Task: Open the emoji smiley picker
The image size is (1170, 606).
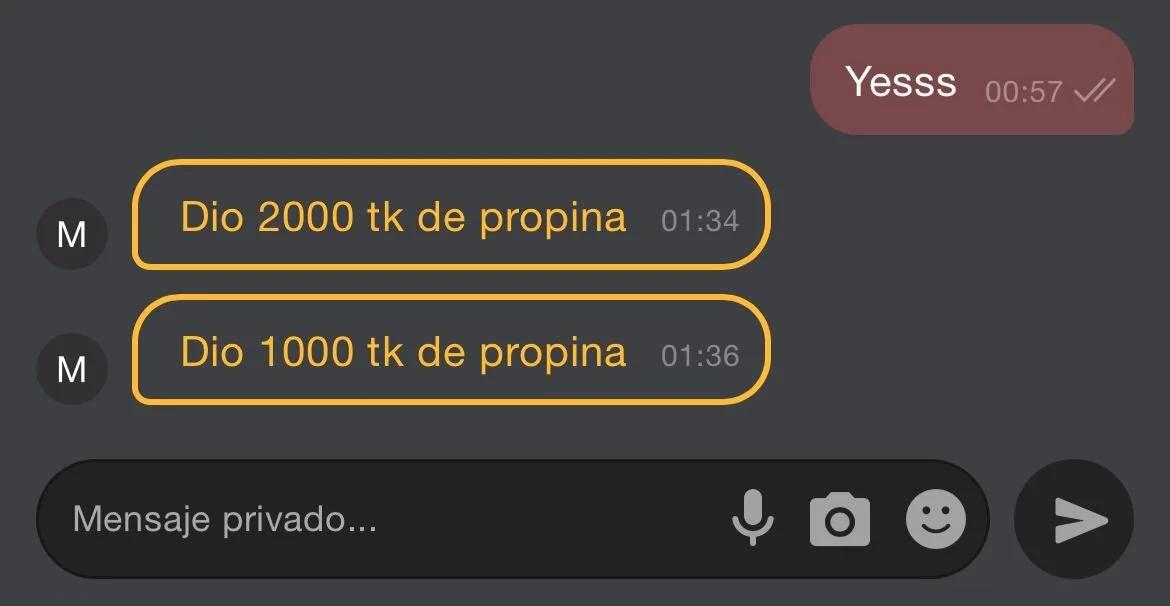Action: coord(936,519)
